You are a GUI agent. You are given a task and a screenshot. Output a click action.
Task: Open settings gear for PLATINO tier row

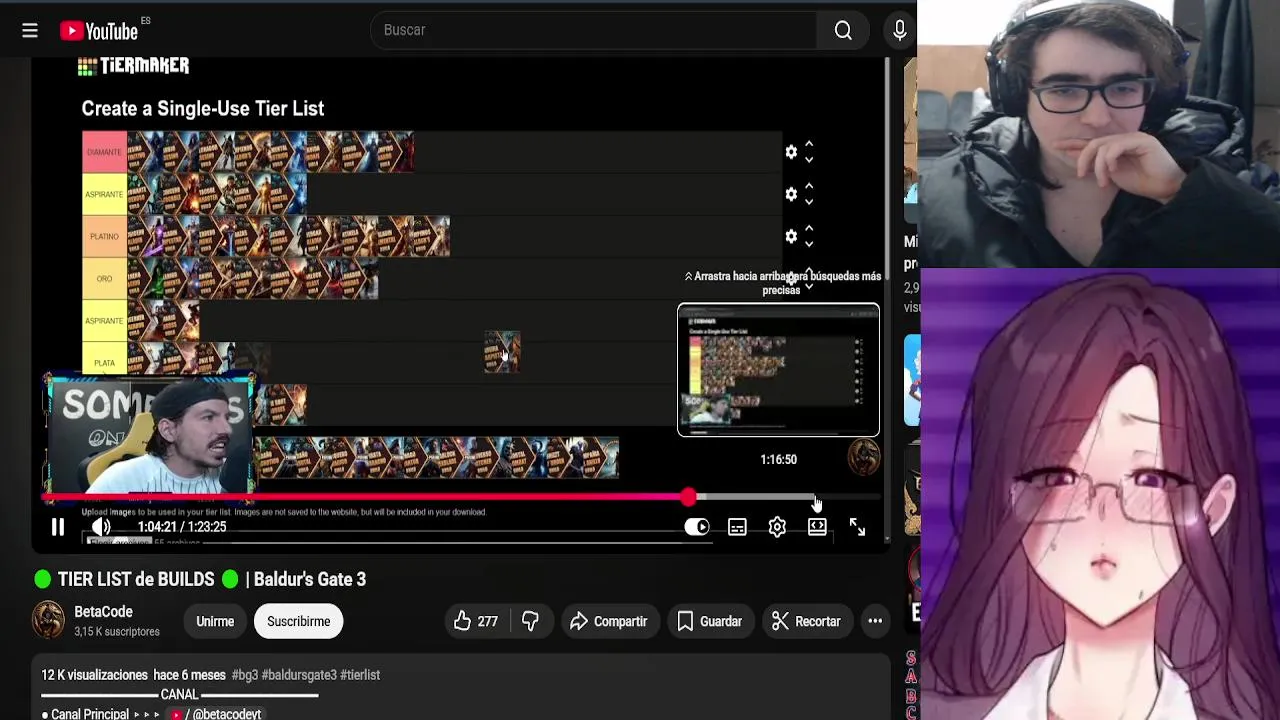click(791, 236)
